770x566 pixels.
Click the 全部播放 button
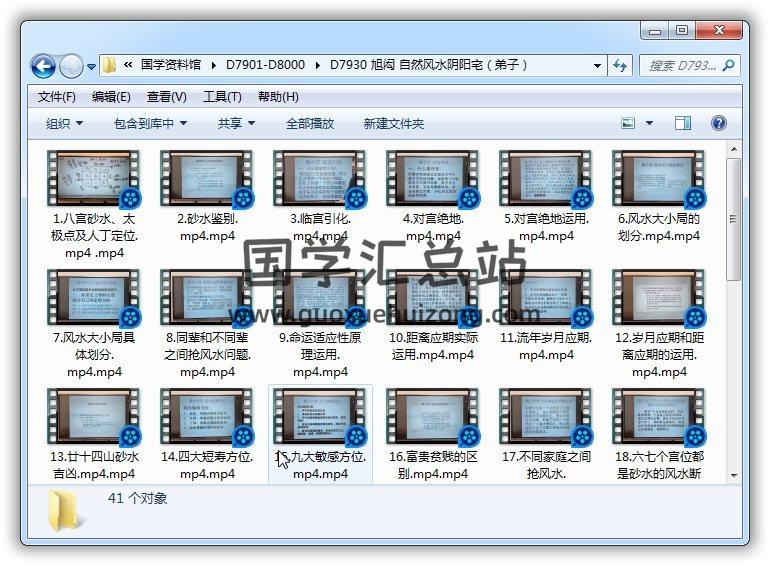pyautogui.click(x=310, y=123)
